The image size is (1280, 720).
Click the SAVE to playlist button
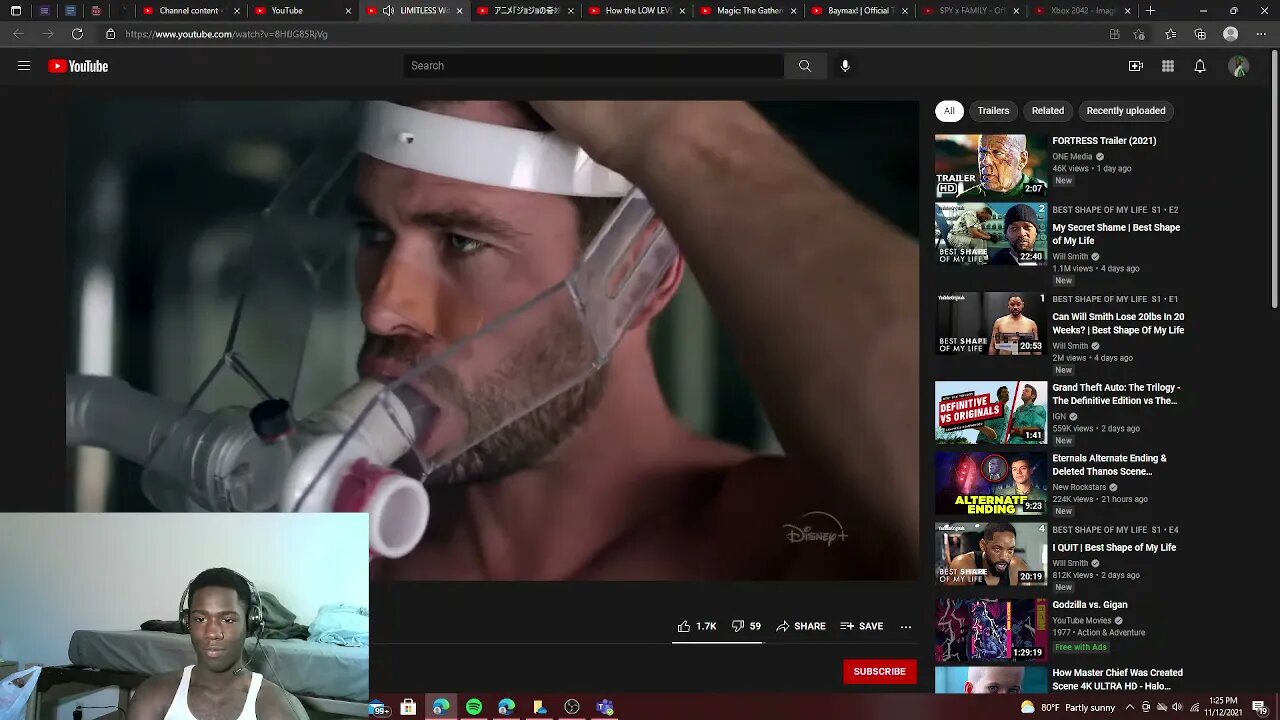click(x=862, y=626)
